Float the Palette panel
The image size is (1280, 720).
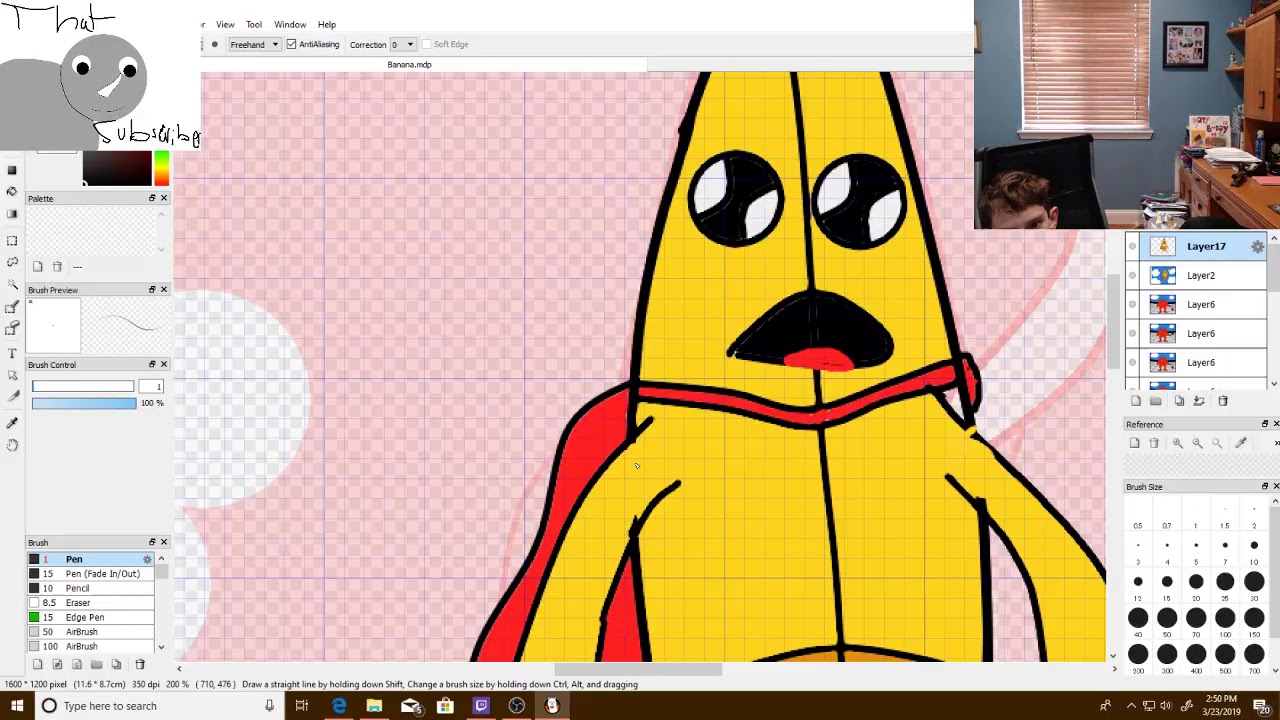click(x=152, y=198)
